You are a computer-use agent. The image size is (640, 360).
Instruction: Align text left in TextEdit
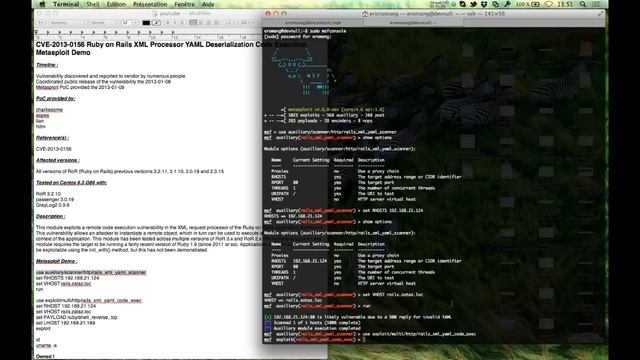[x=193, y=22]
